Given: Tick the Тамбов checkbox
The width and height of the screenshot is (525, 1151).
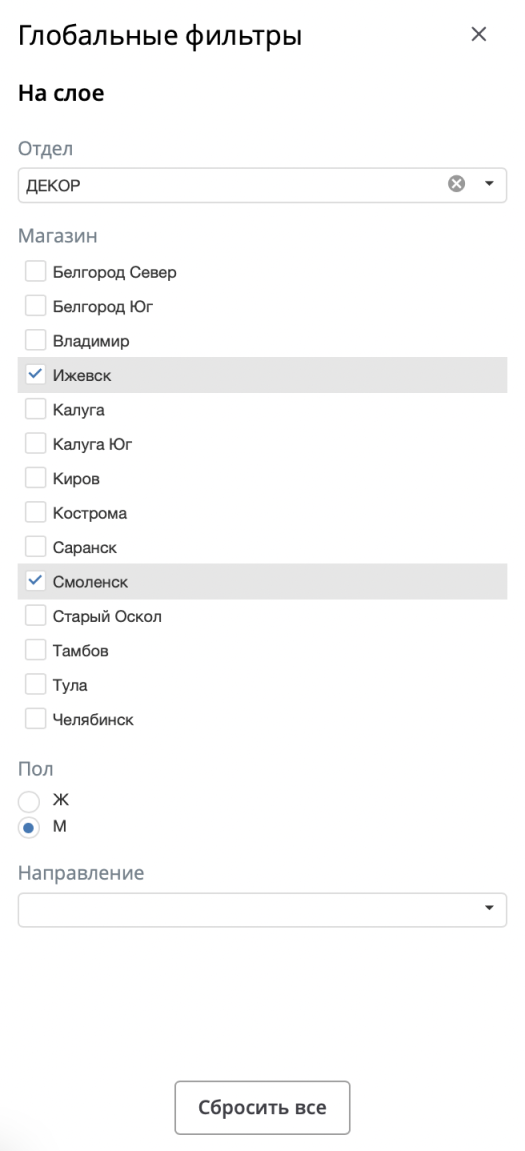Looking at the screenshot, I should 35,650.
